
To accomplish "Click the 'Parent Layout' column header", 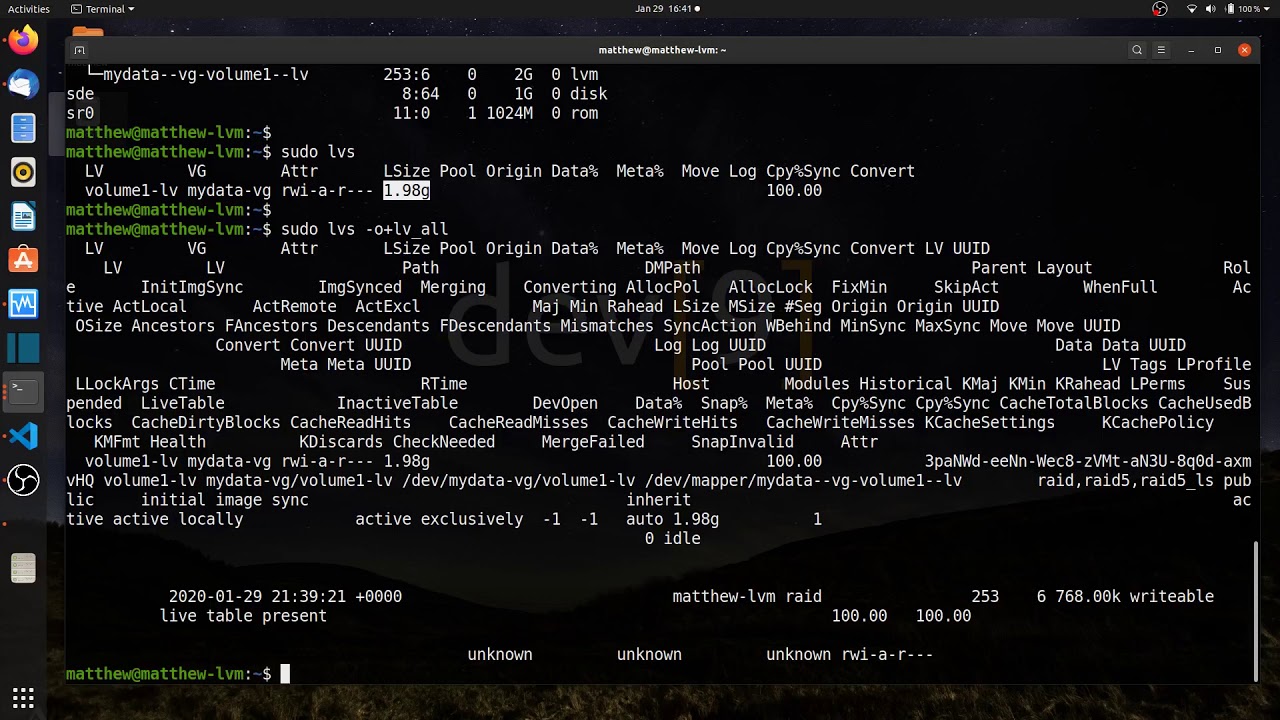I will click(1032, 268).
